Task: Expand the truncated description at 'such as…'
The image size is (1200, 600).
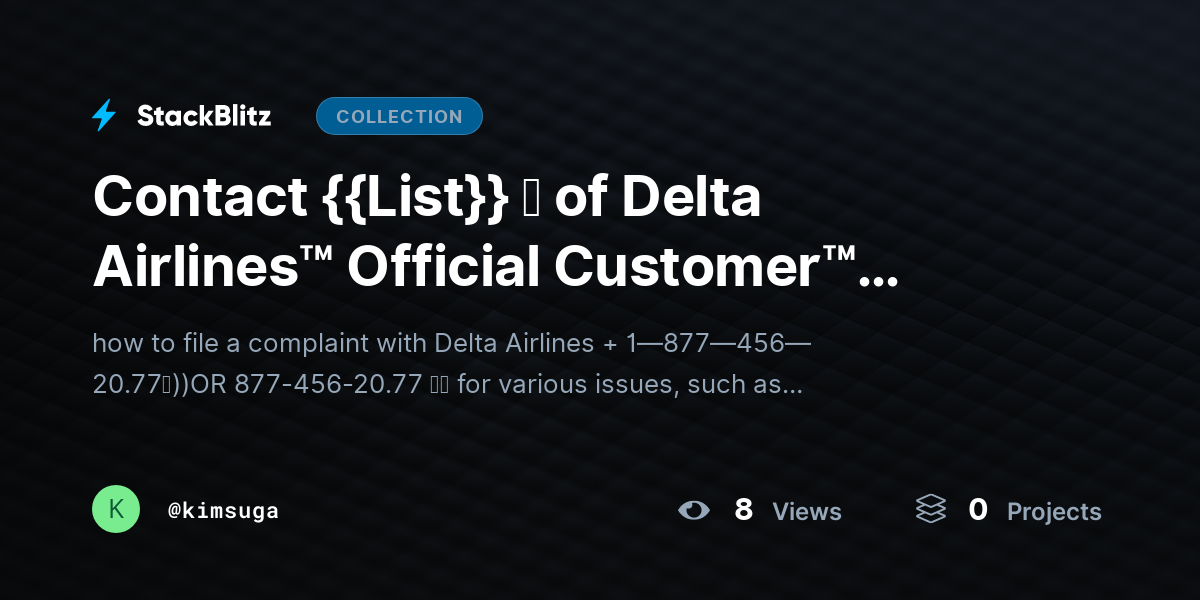Action: pos(764,384)
